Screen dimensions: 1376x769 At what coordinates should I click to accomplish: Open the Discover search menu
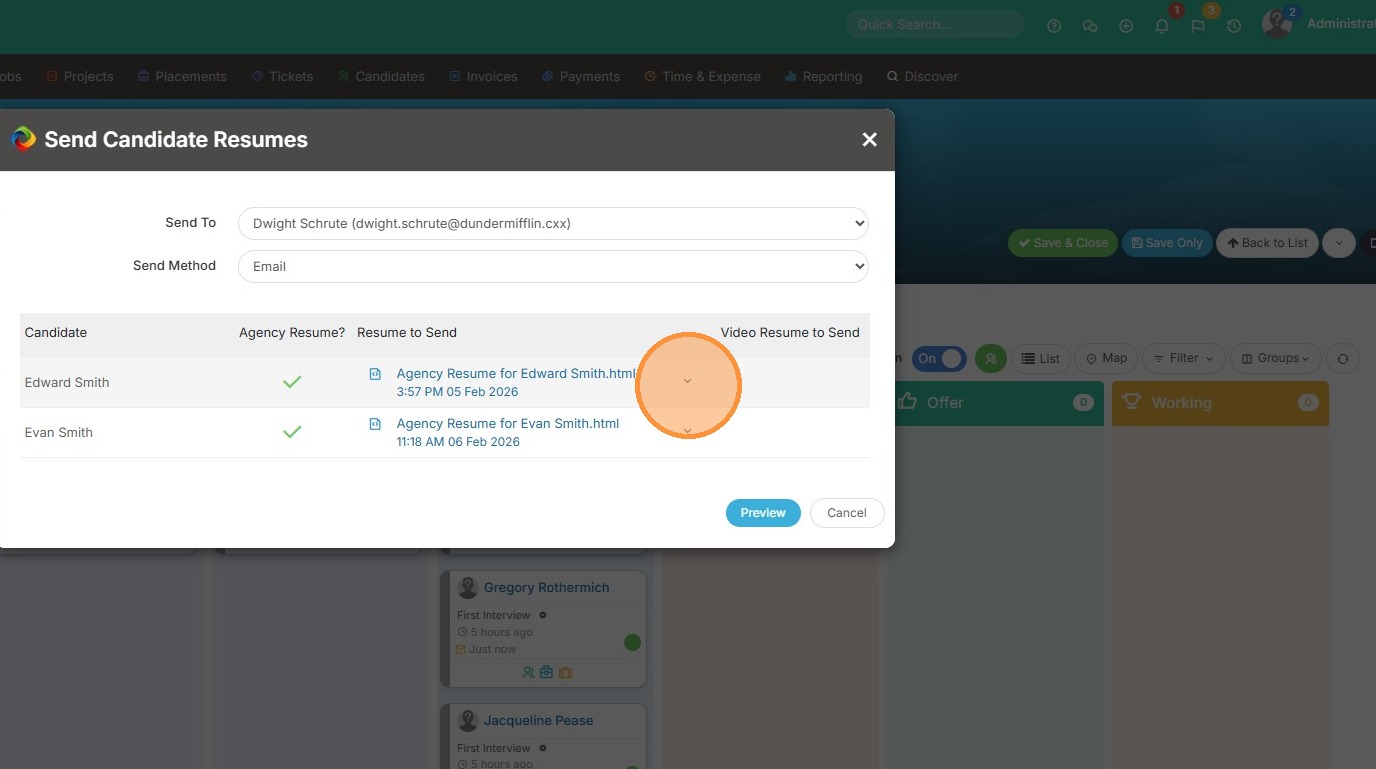(x=922, y=76)
